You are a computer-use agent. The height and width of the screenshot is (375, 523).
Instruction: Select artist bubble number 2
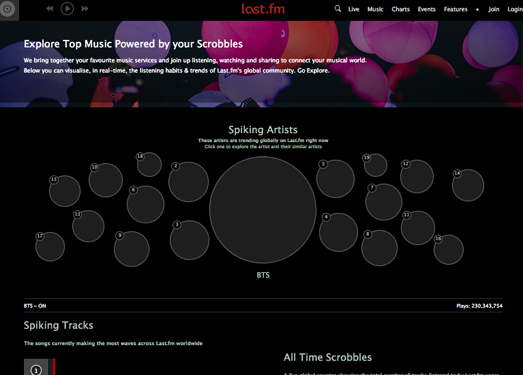[x=188, y=182]
